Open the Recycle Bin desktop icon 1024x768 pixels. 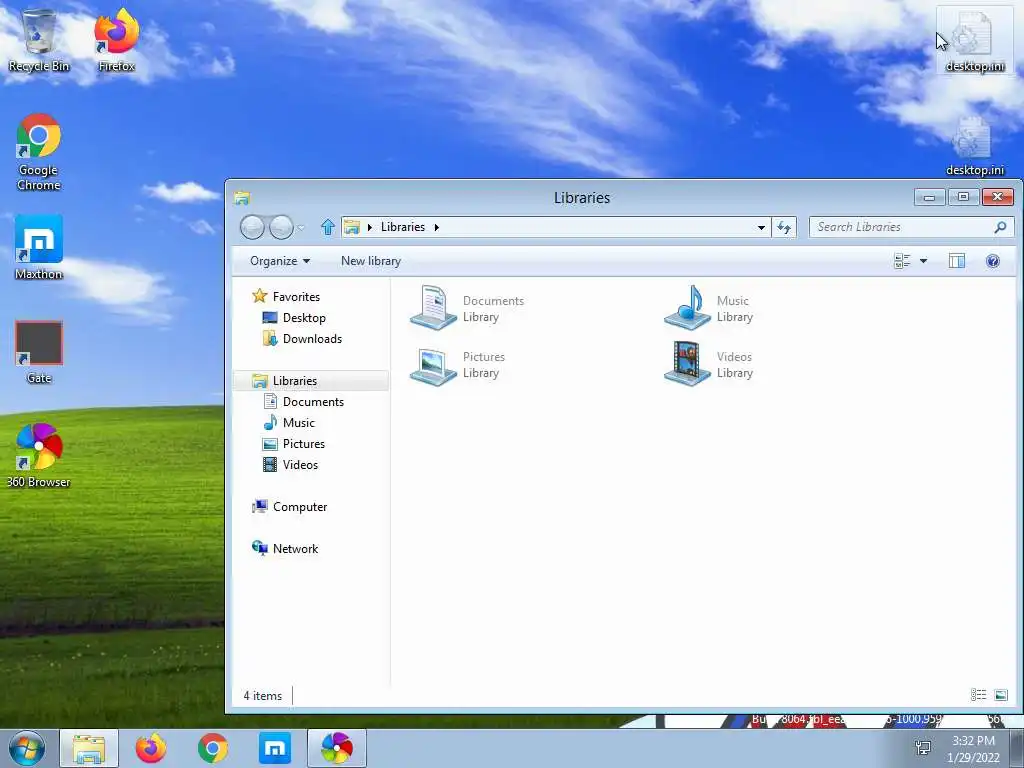(39, 40)
